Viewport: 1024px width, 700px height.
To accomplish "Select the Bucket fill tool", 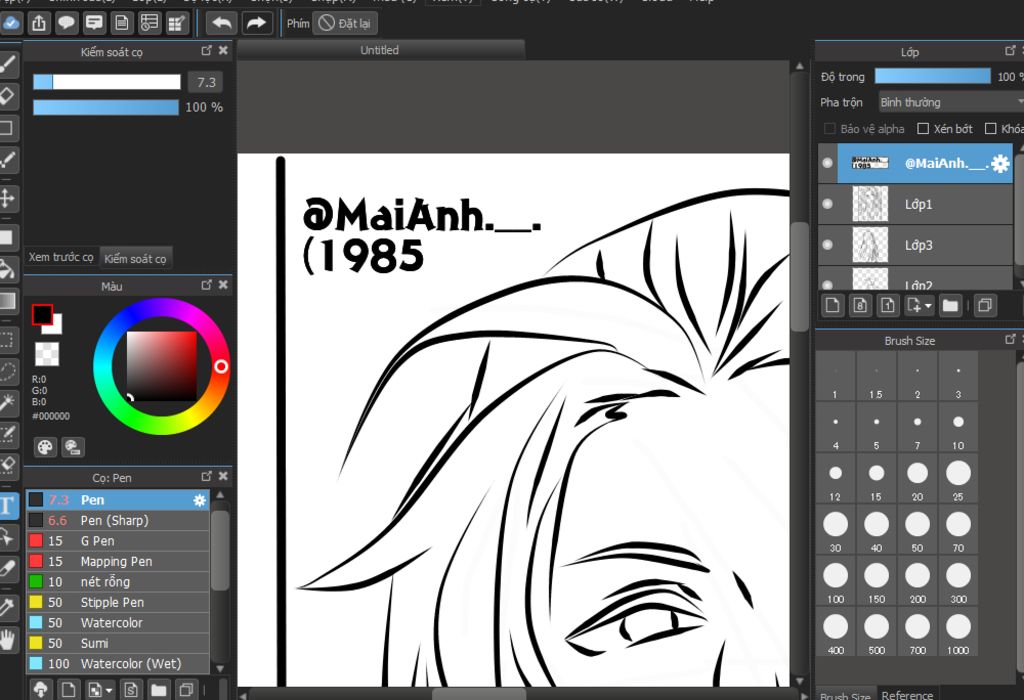I will tap(8, 268).
